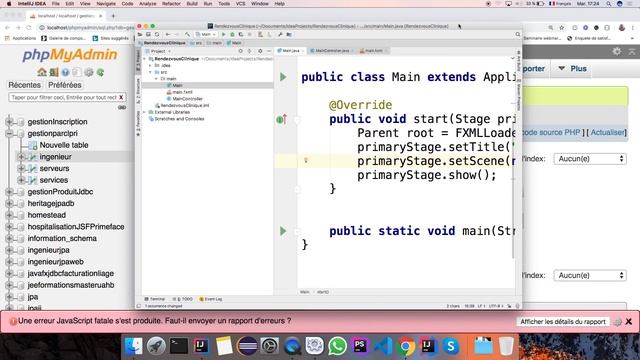Viewport: 640px width, 360px height.
Task: Open the Main run configuration dropdown
Action: click(206, 35)
